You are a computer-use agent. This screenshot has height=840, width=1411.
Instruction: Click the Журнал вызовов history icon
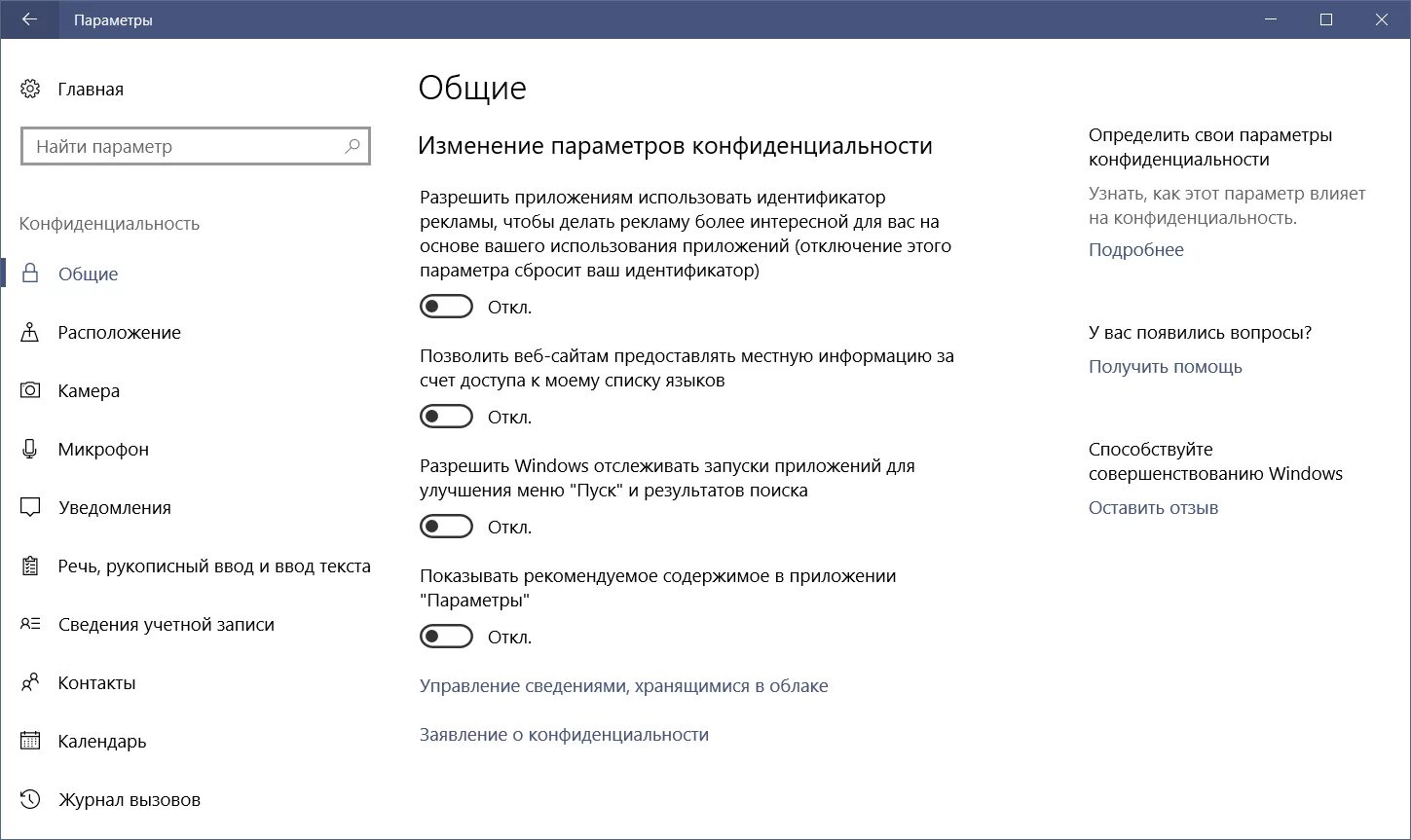point(30,799)
